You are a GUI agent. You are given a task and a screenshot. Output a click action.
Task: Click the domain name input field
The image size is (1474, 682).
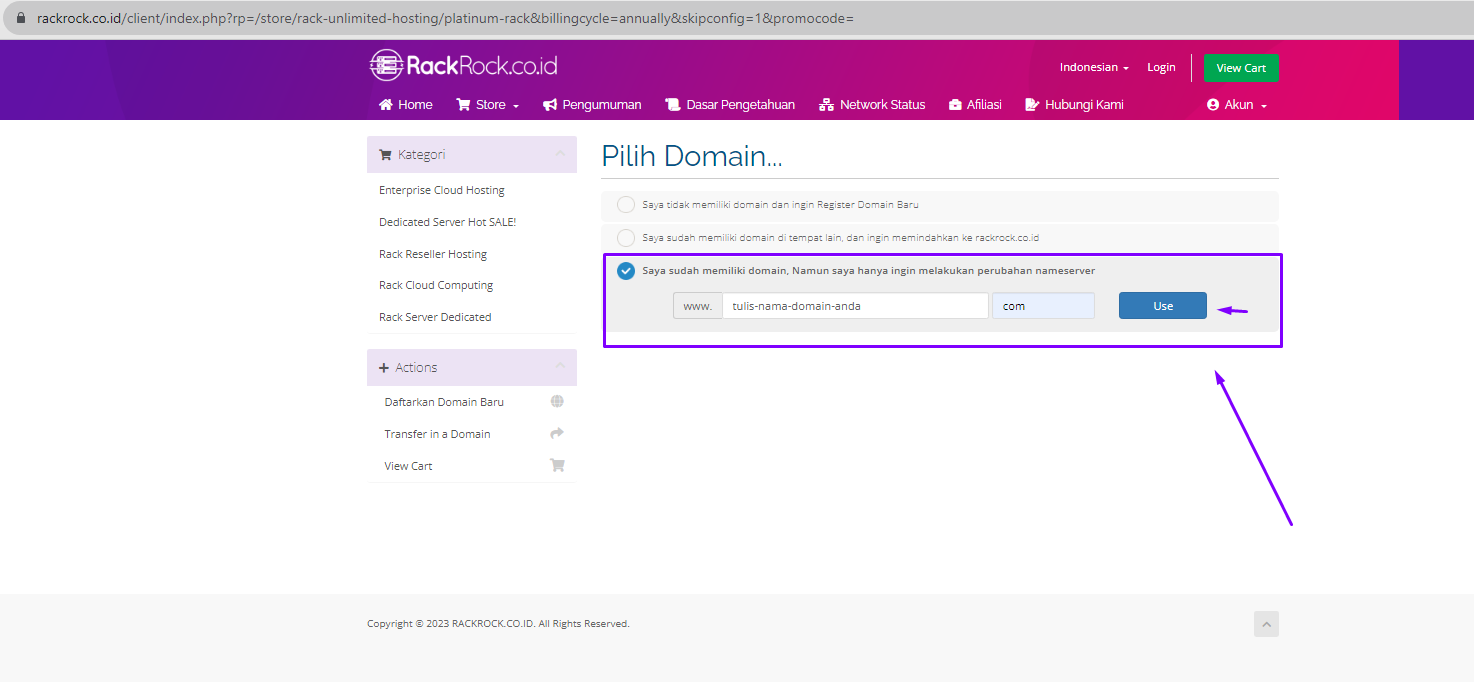[x=855, y=306]
